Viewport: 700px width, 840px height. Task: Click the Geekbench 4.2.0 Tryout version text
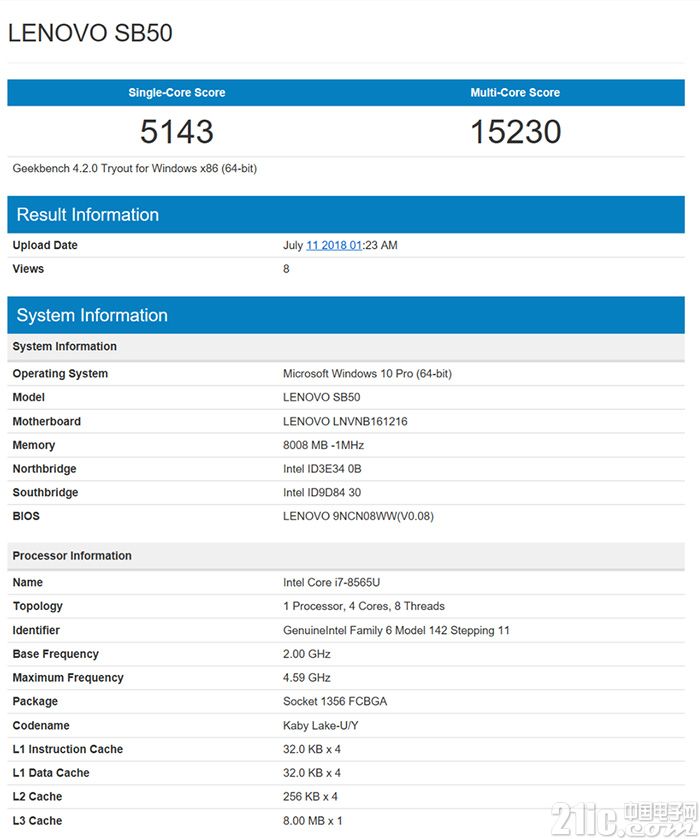click(134, 169)
